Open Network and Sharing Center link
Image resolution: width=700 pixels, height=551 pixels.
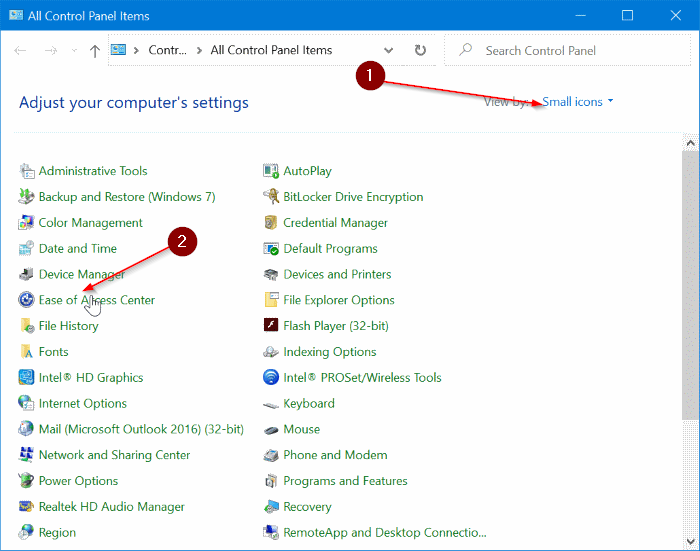pos(114,455)
